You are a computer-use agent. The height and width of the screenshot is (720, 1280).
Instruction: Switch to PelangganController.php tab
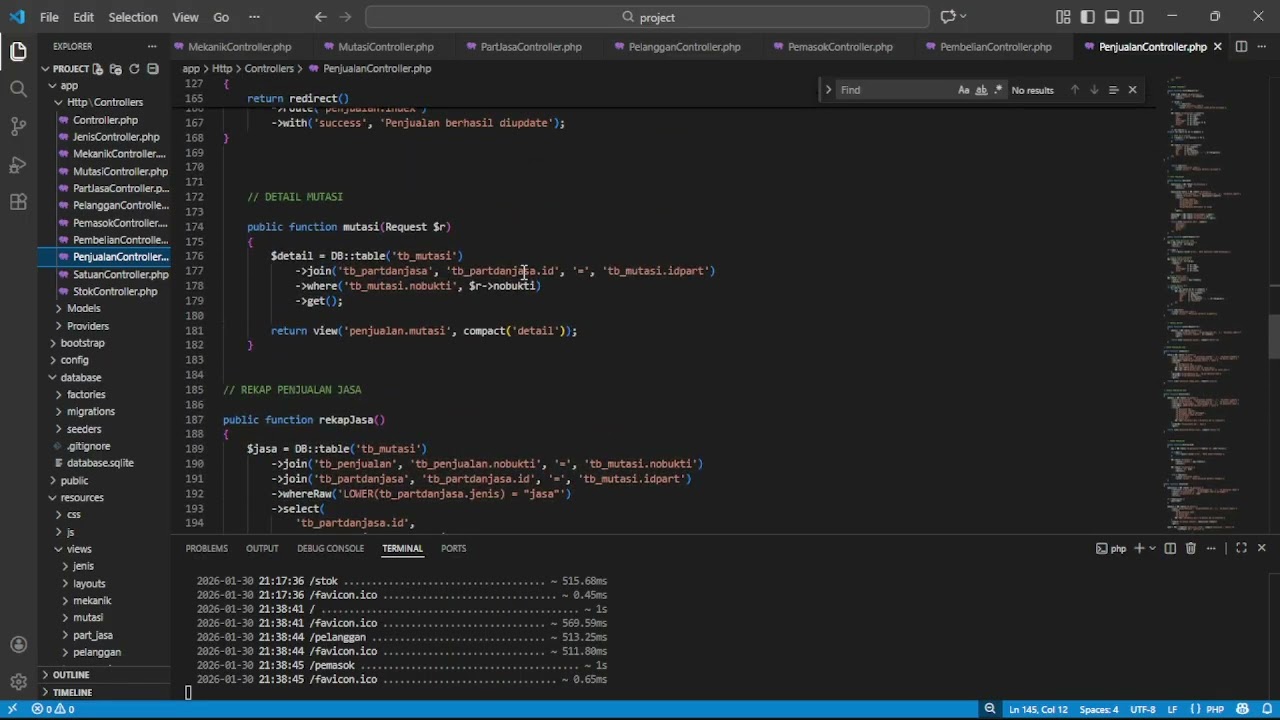684,46
